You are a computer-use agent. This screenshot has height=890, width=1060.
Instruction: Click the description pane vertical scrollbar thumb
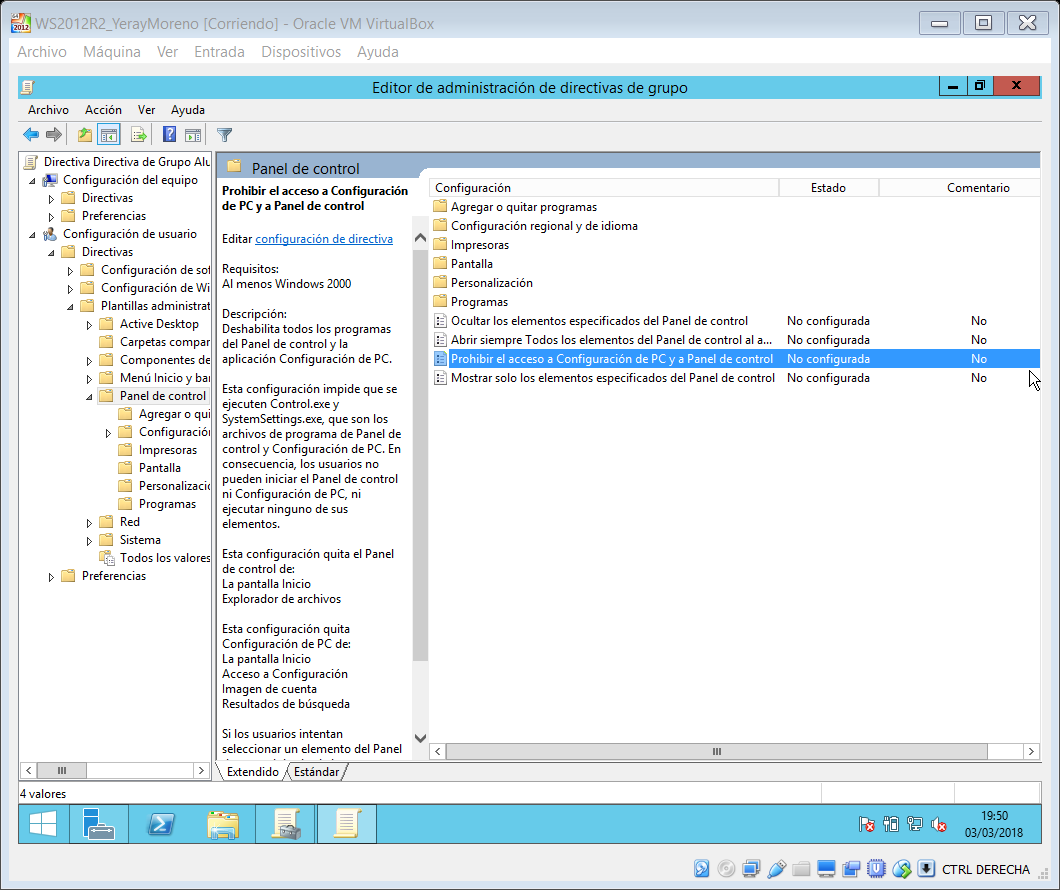click(x=420, y=454)
